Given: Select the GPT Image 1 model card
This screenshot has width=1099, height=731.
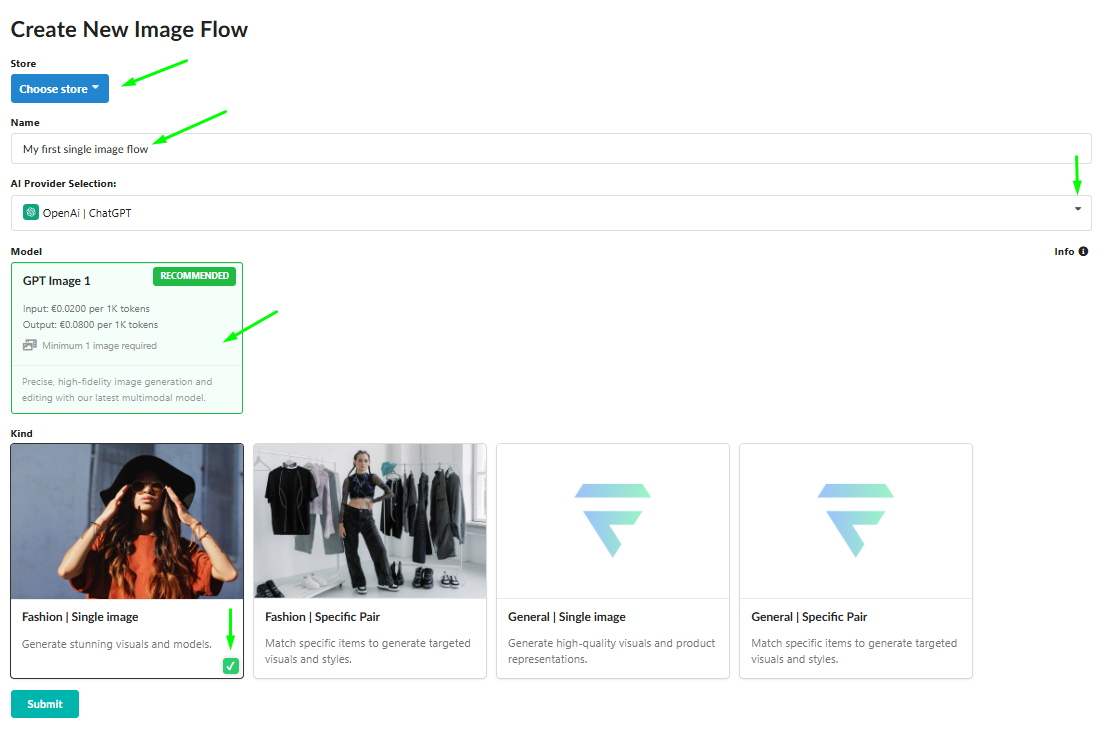Looking at the screenshot, I should (127, 338).
